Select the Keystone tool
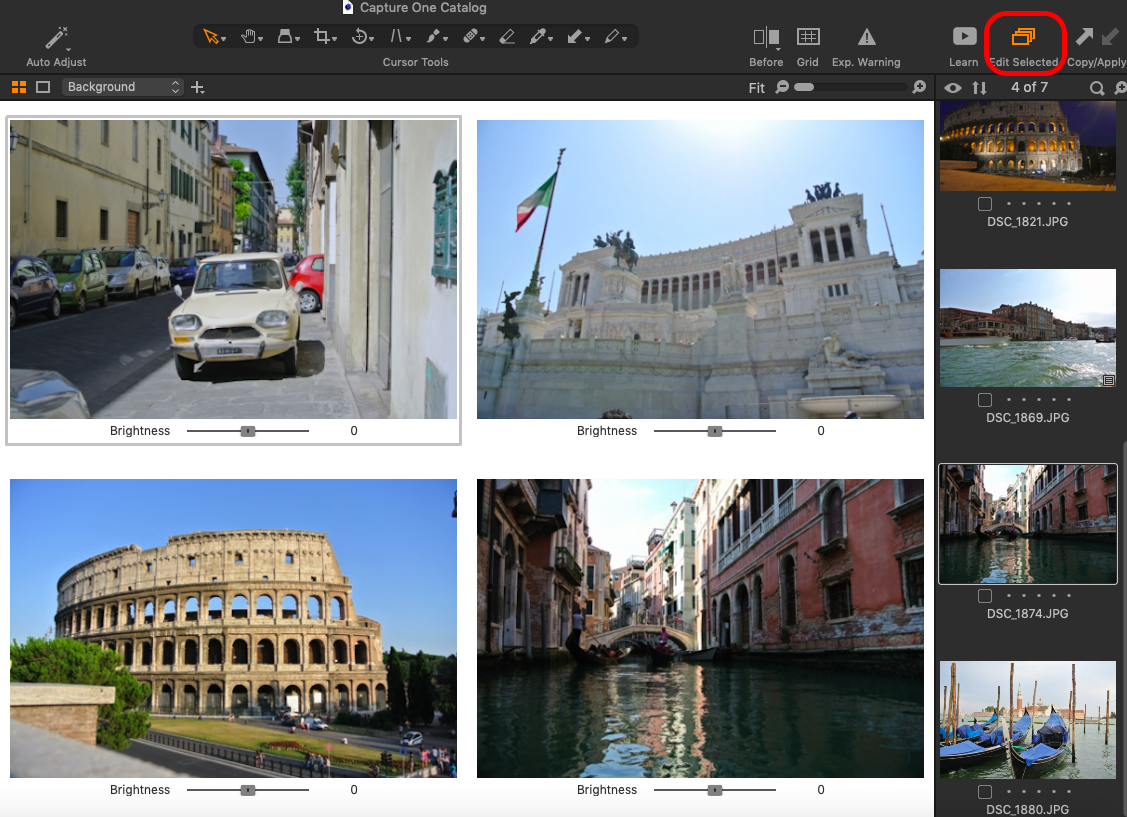The height and width of the screenshot is (817, 1127). [396, 36]
